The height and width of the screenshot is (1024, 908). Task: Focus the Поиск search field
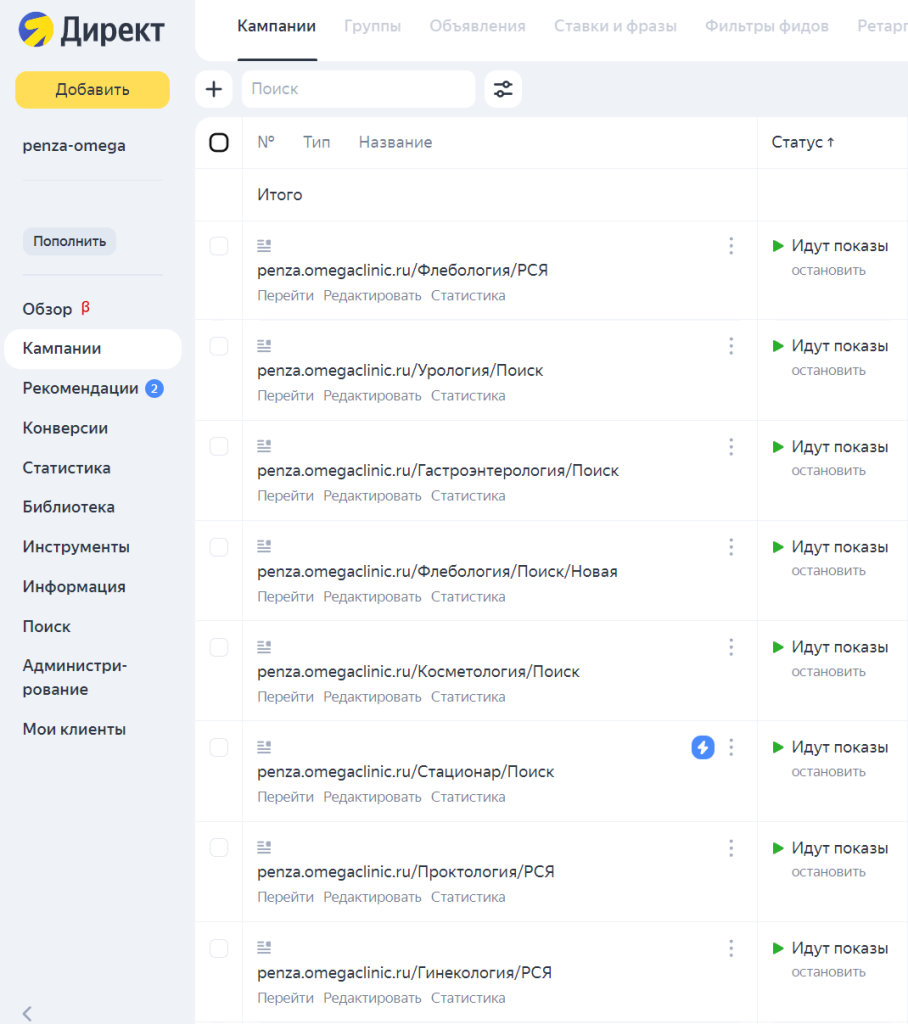pyautogui.click(x=358, y=89)
